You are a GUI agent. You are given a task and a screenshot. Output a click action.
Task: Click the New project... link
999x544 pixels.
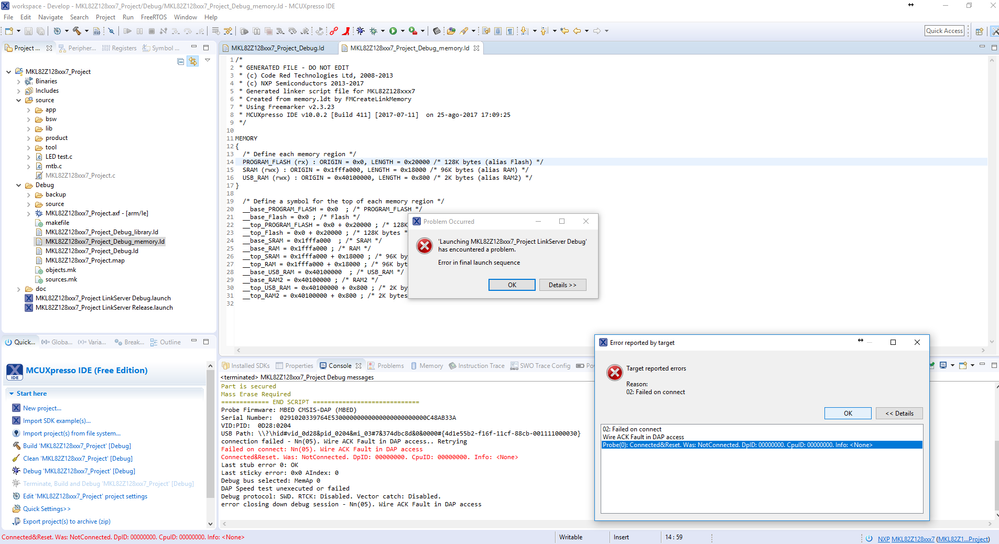point(41,408)
